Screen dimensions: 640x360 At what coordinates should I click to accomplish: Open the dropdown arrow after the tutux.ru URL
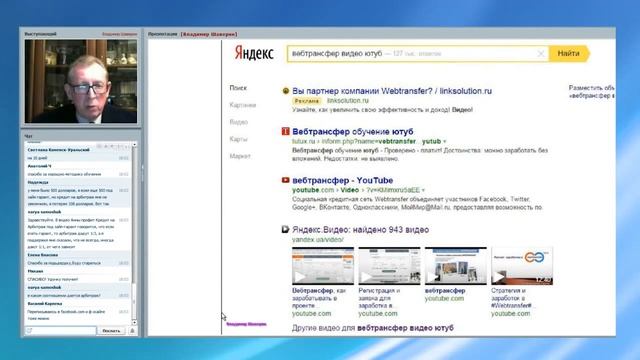click(x=445, y=141)
